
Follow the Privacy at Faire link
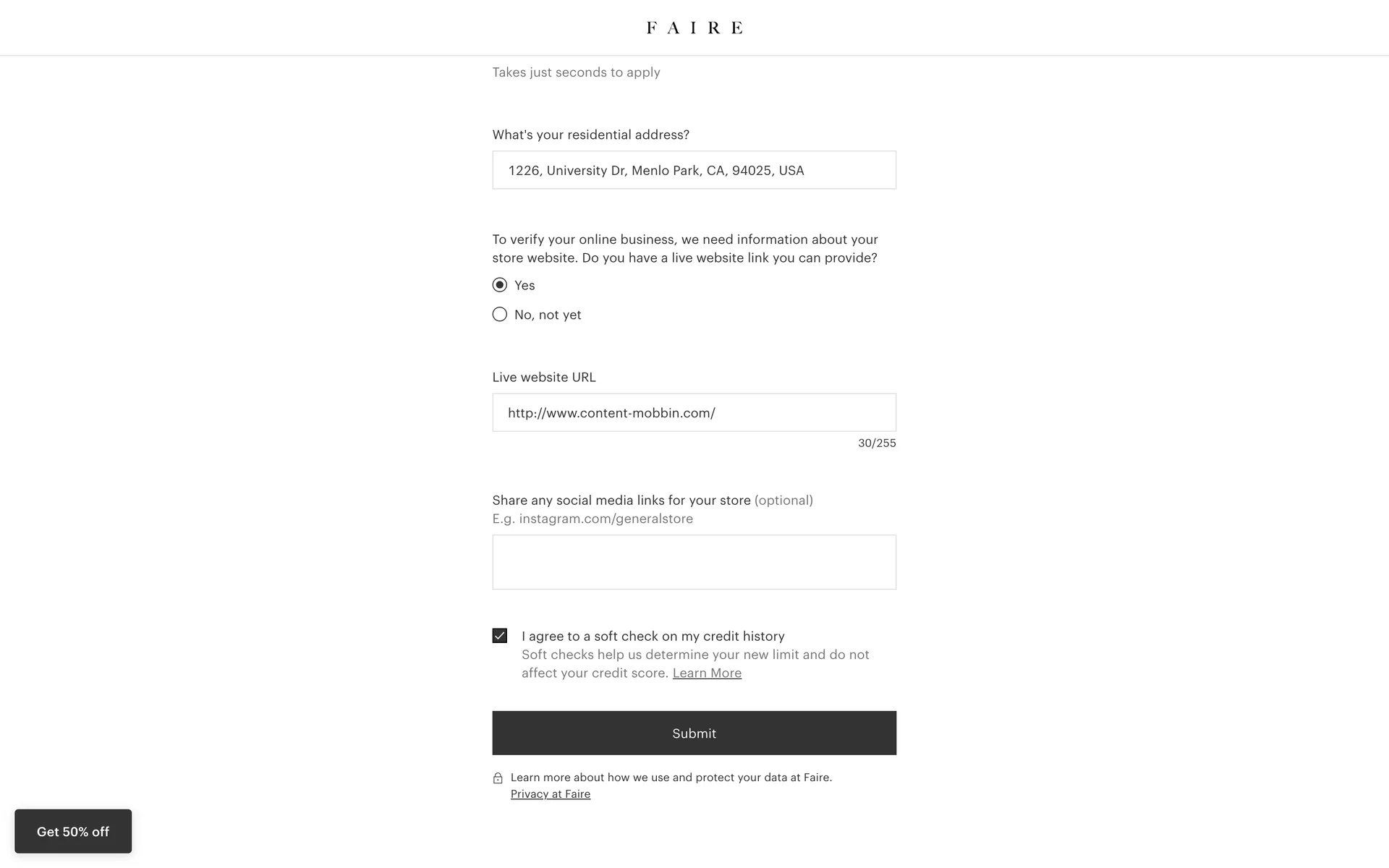point(551,794)
